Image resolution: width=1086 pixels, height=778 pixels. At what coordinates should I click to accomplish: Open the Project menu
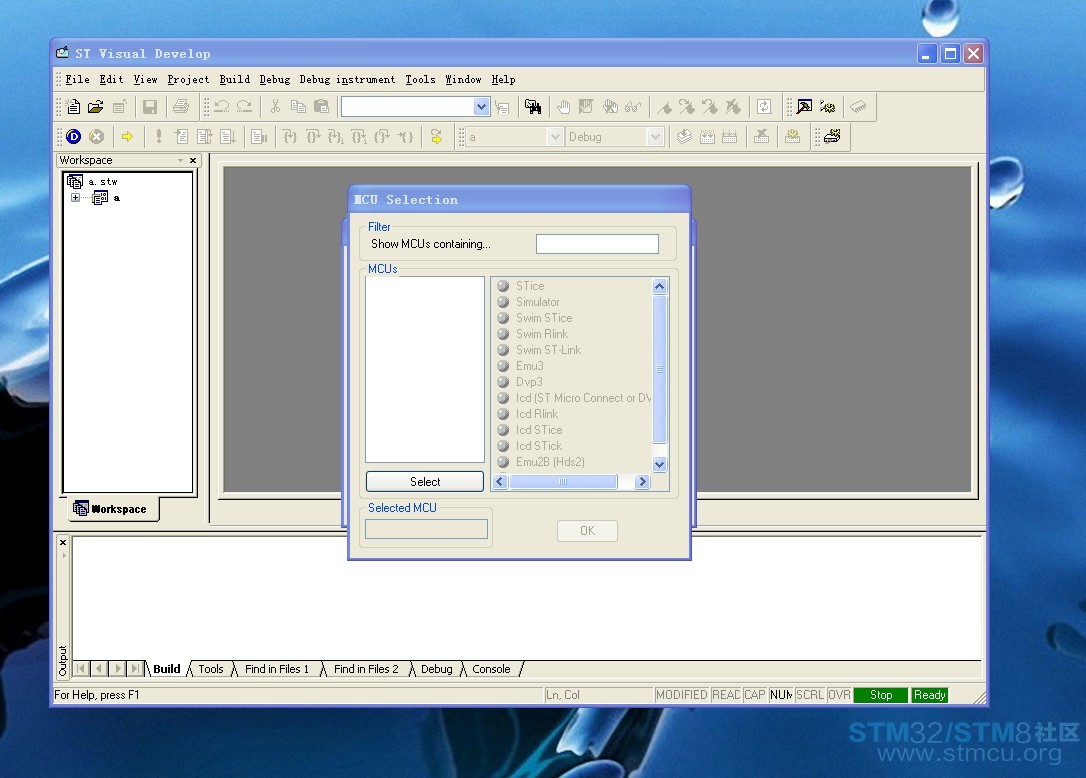[188, 80]
